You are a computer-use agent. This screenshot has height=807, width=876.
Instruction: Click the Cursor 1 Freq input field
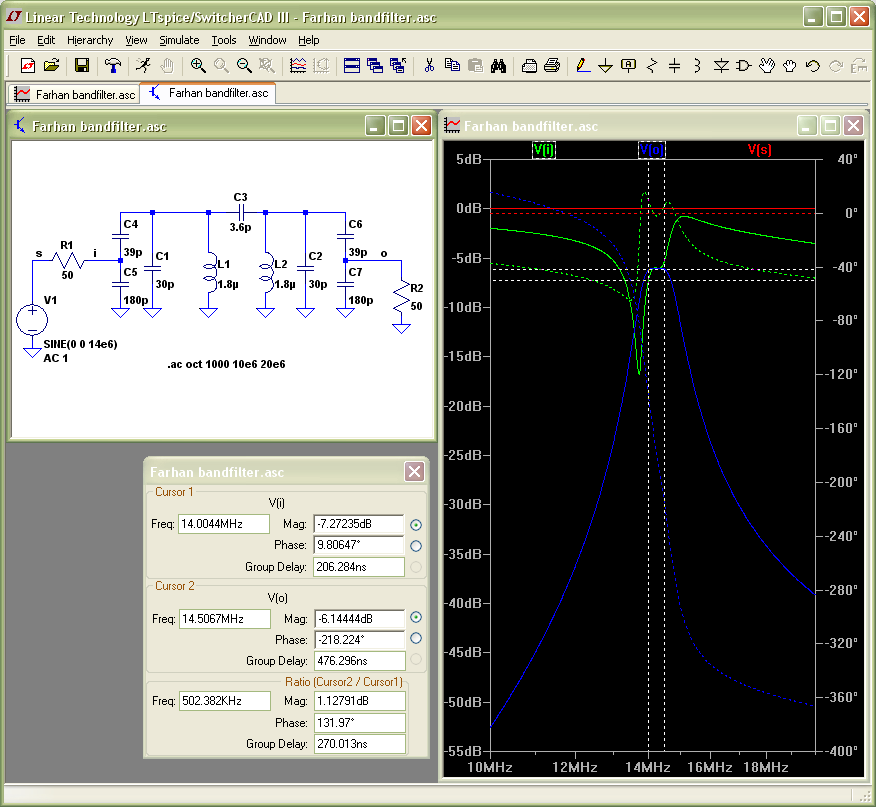click(224, 524)
